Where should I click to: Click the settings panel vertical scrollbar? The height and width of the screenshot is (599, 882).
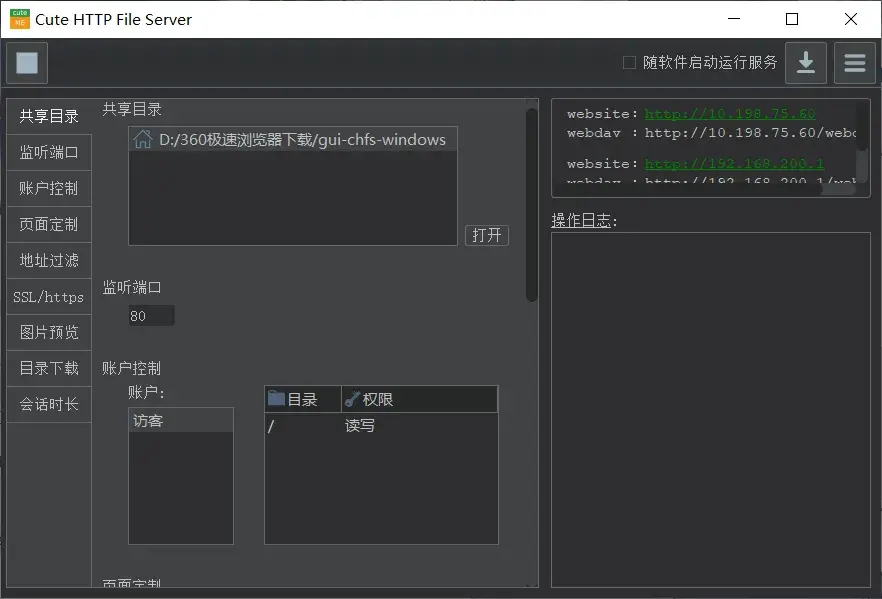coord(532,205)
